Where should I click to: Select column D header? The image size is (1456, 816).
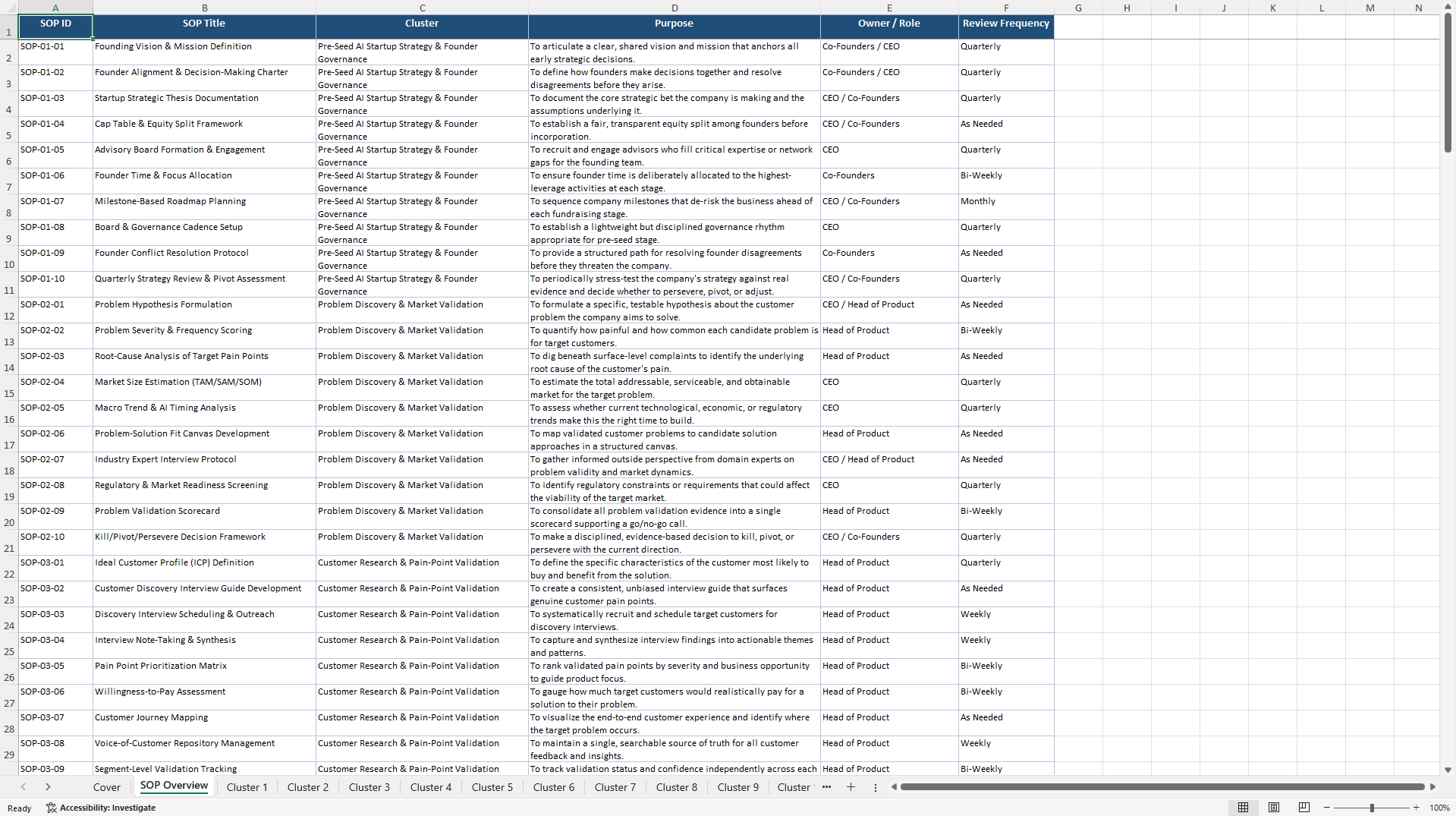[x=675, y=8]
